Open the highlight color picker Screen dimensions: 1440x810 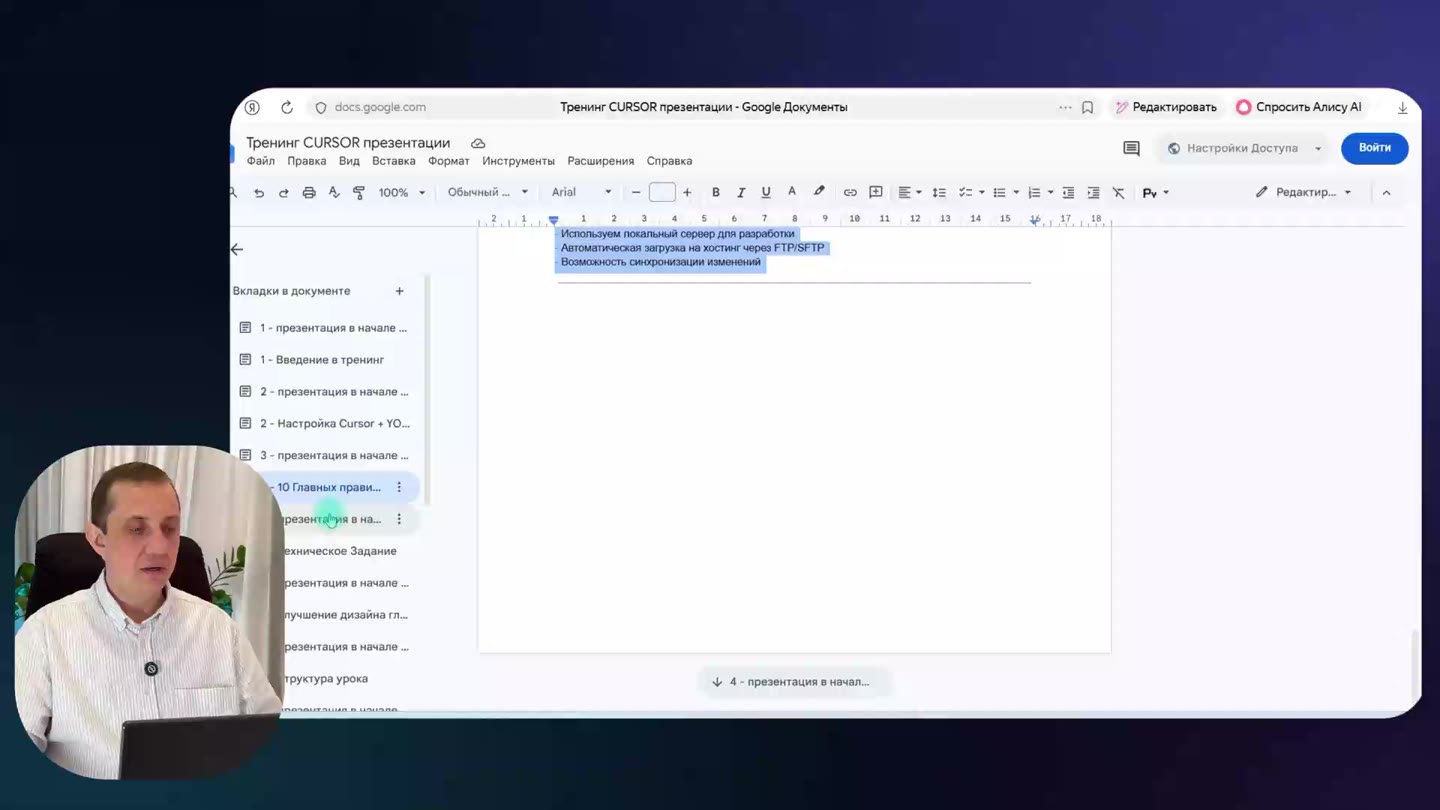(x=819, y=193)
